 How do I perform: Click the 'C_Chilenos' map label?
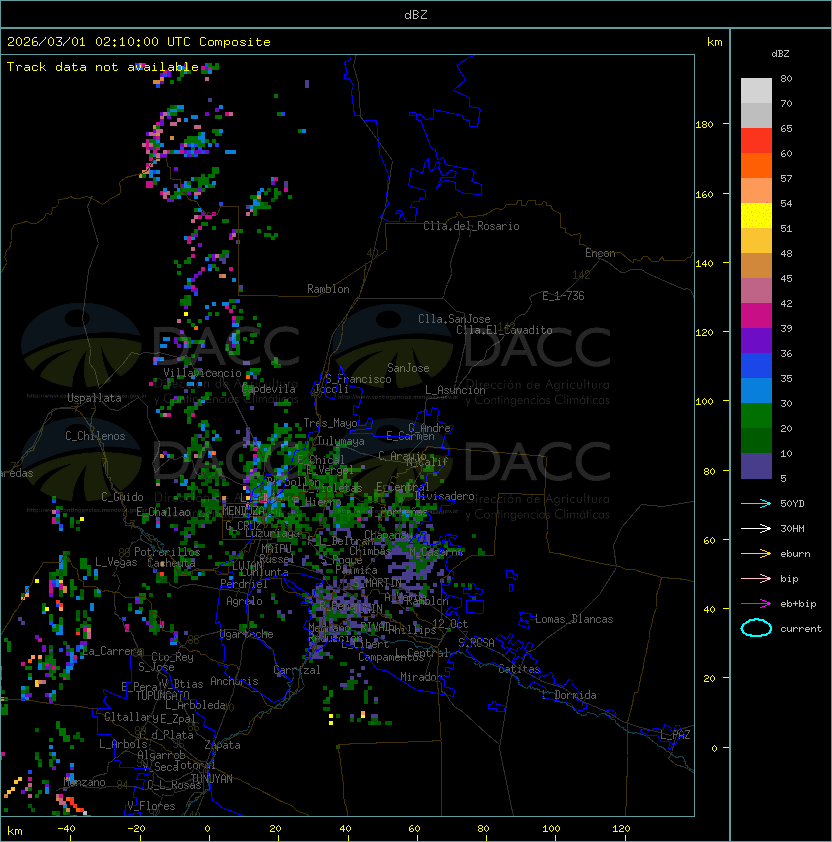[x=95, y=436]
